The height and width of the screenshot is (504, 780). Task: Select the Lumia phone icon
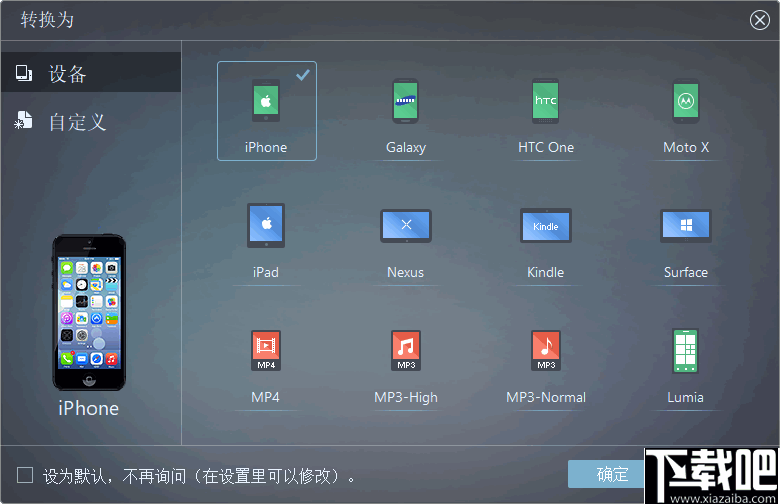point(686,351)
